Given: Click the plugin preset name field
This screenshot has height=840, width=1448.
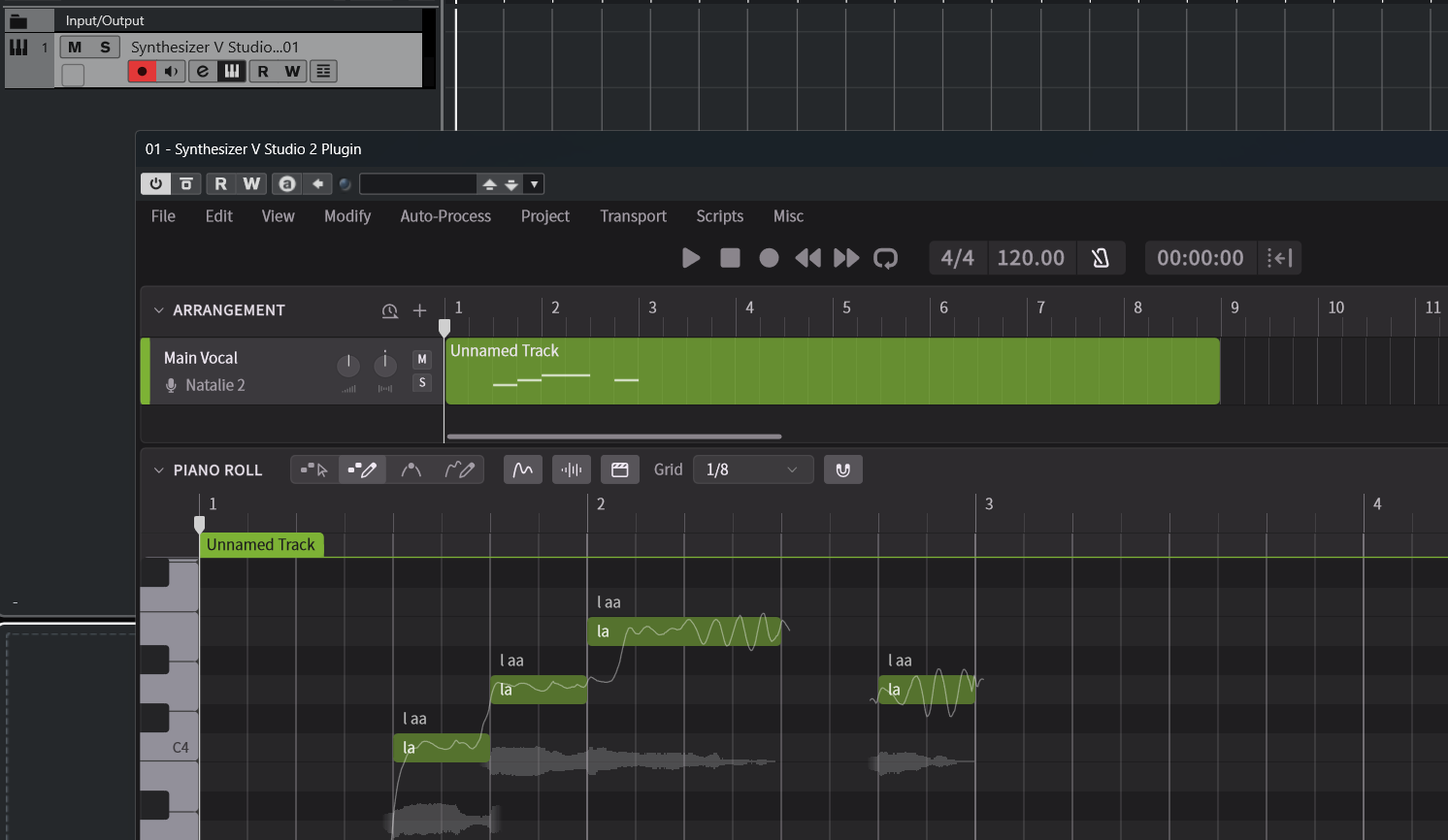Looking at the screenshot, I should coord(417,184).
